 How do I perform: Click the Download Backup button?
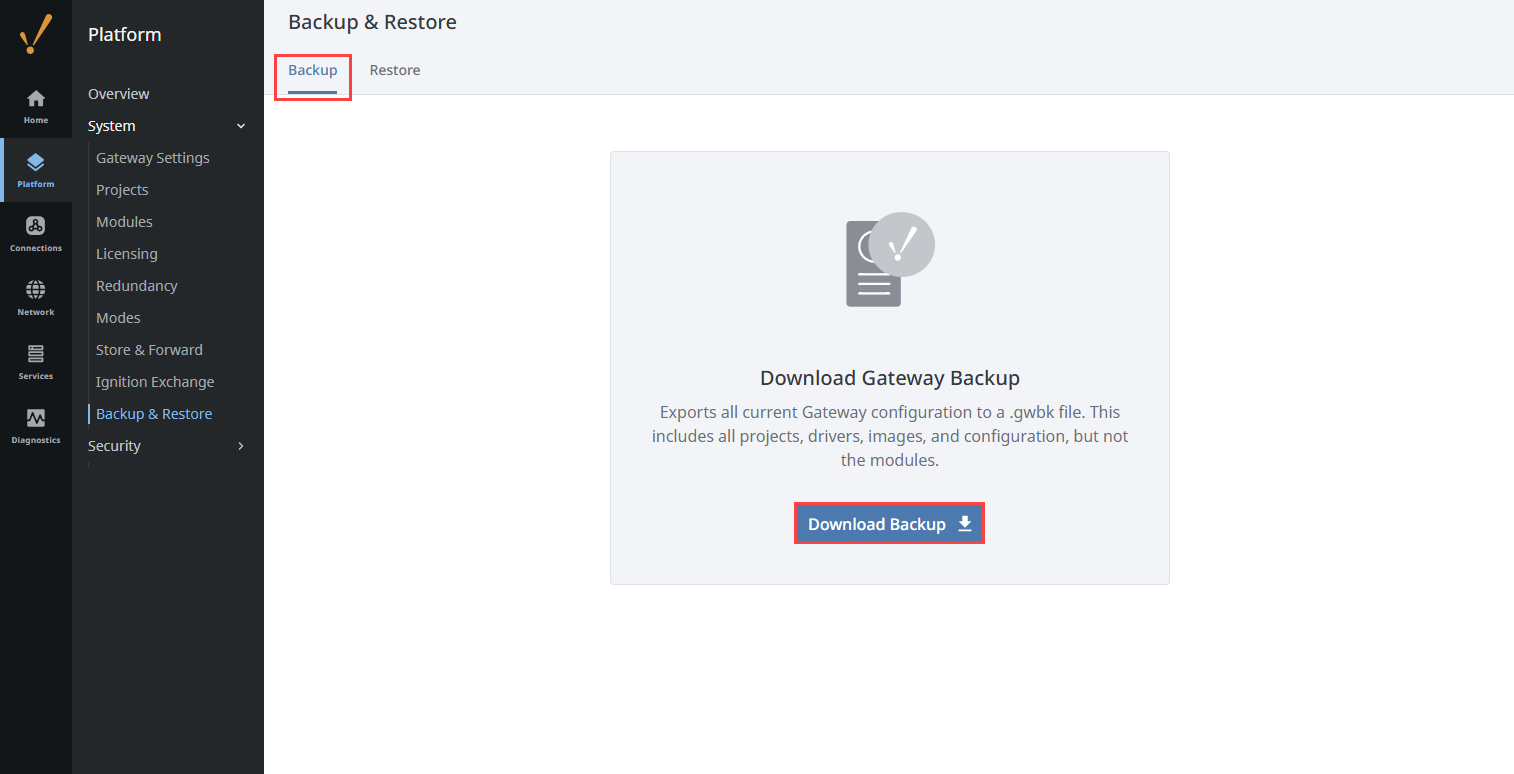click(889, 523)
